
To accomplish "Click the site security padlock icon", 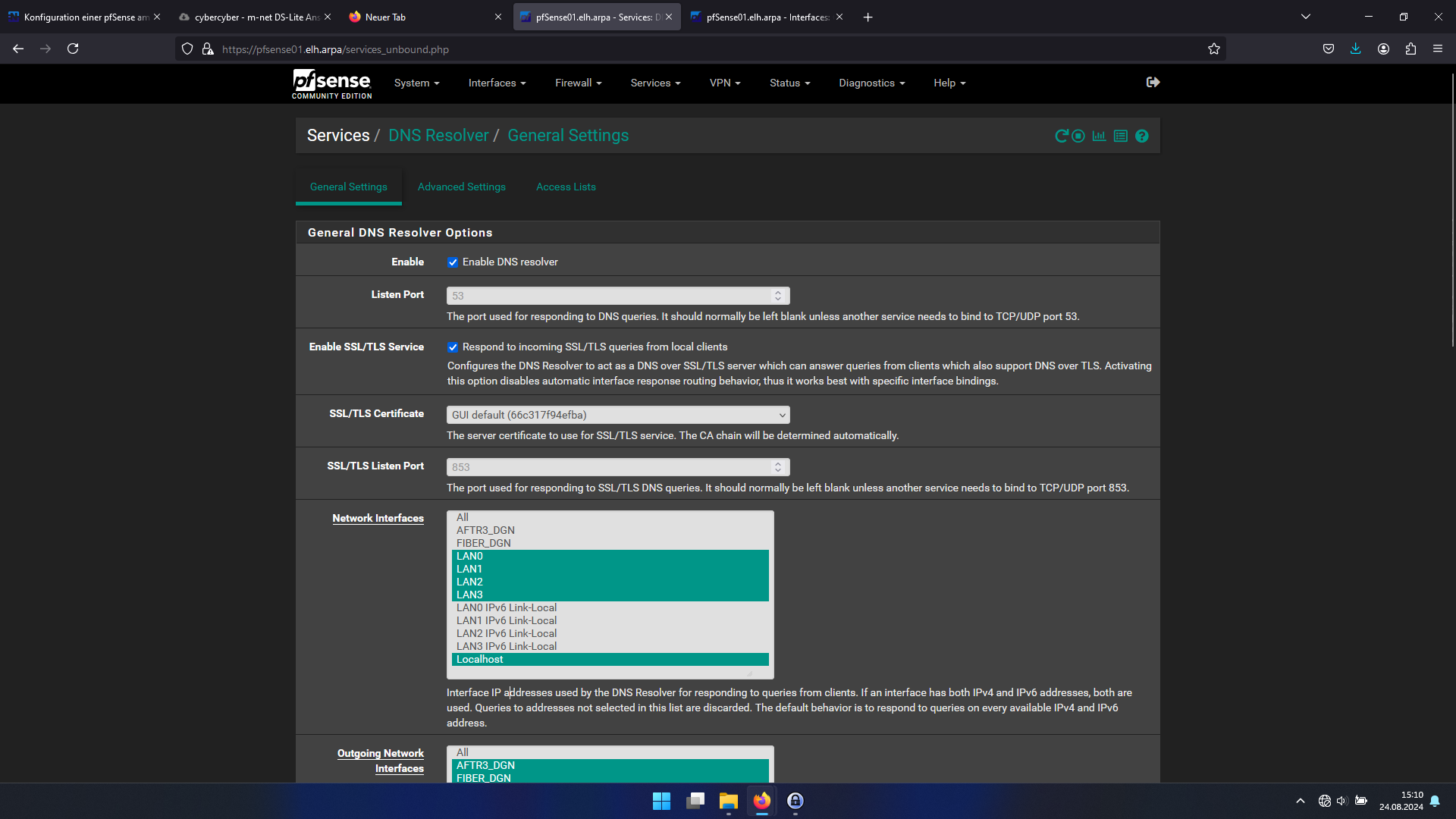I will (208, 49).
